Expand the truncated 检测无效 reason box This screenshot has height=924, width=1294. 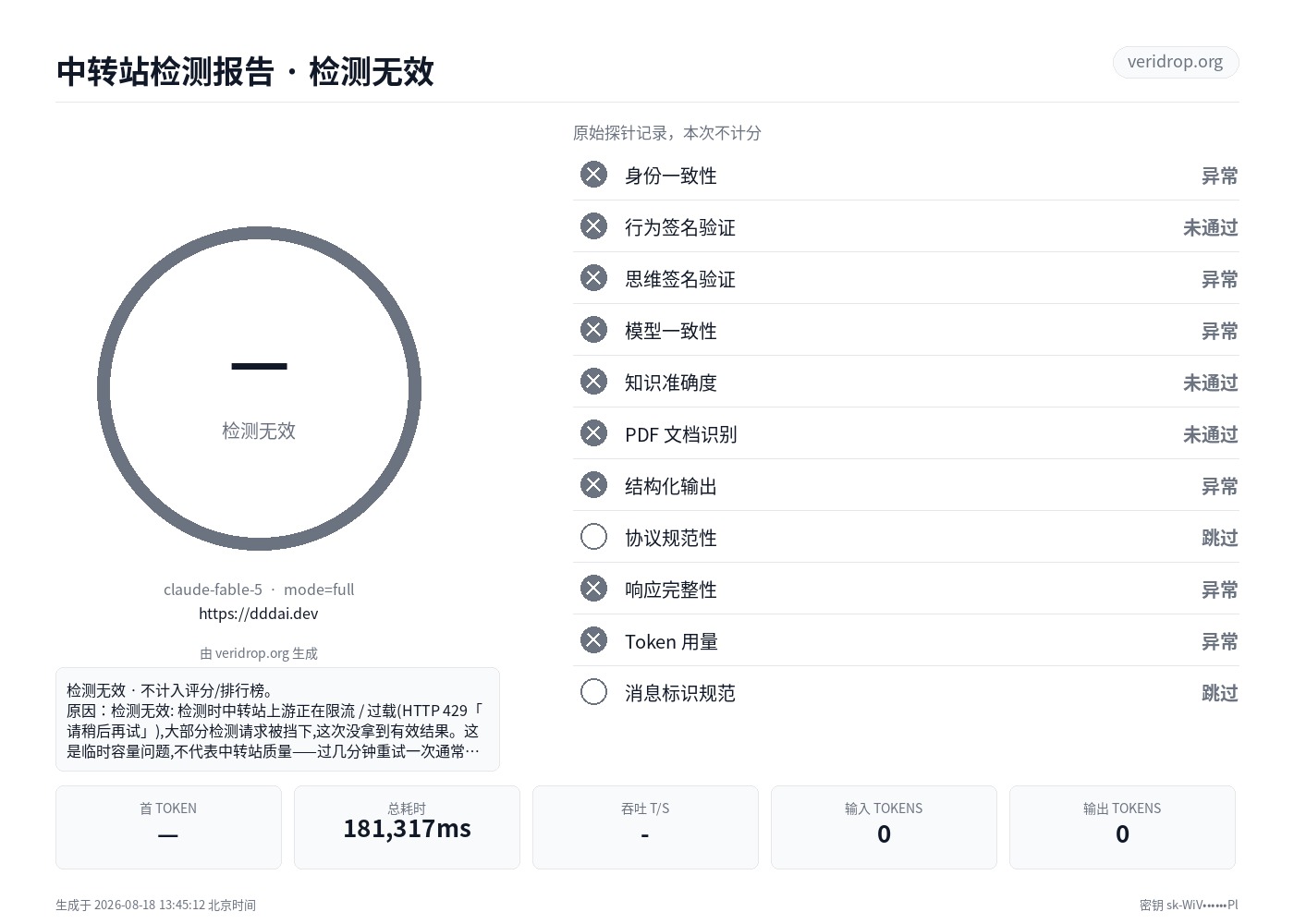pyautogui.click(x=277, y=720)
